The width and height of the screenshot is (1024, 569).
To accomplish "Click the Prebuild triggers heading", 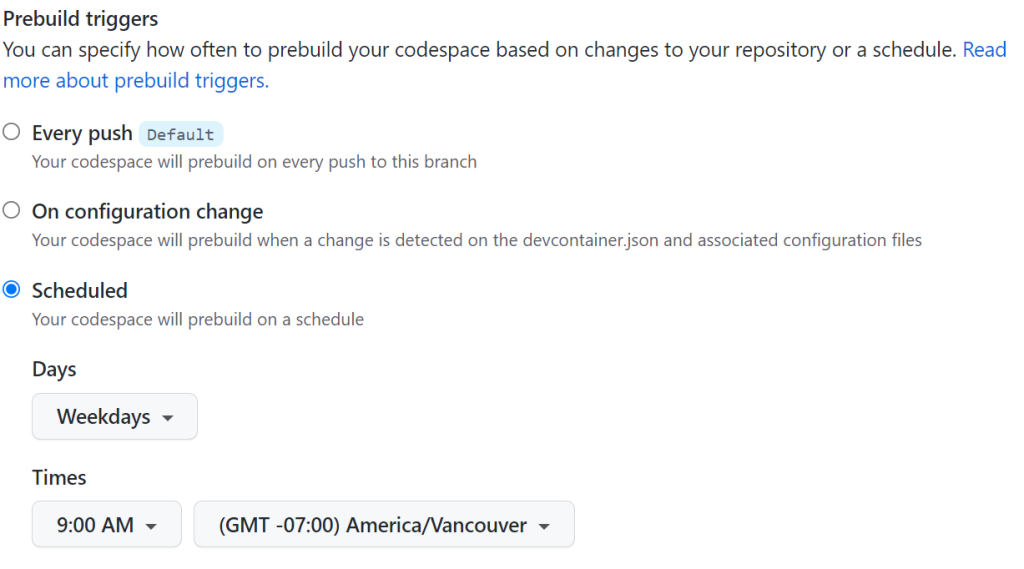I will pyautogui.click(x=80, y=18).
